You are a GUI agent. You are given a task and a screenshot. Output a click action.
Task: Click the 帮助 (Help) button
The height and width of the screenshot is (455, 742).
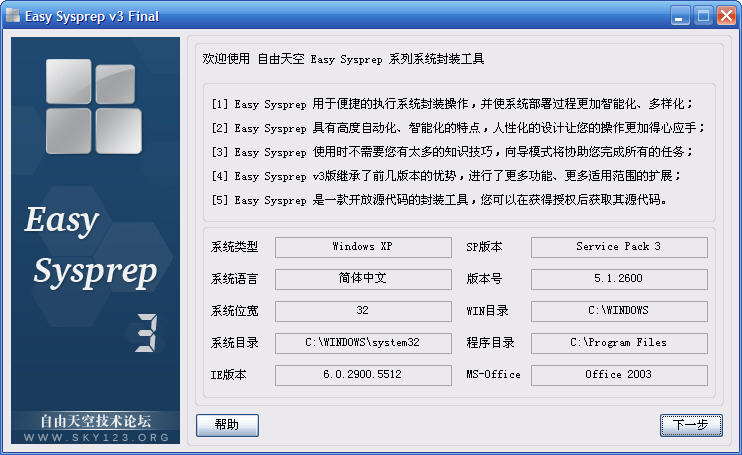pos(227,425)
